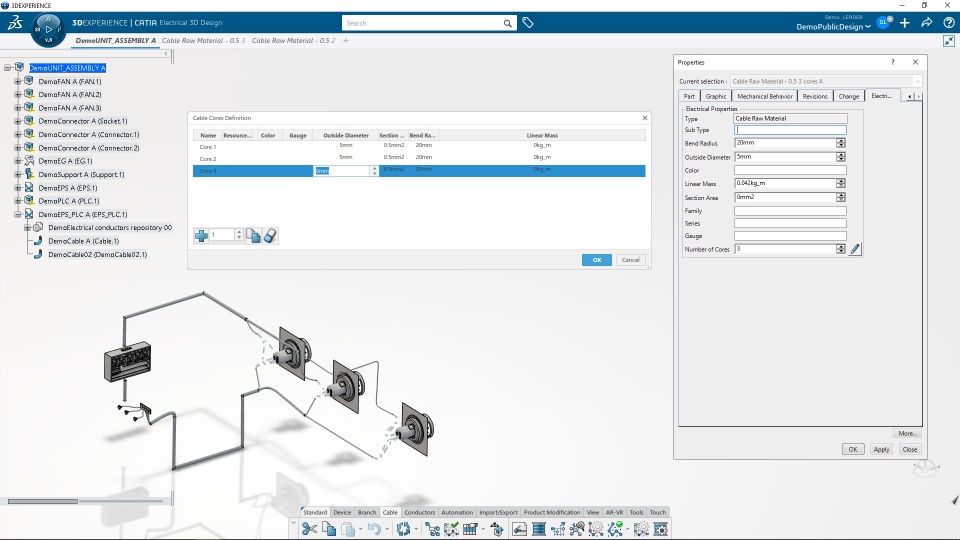
Task: Select the Conductors toolbar tab
Action: pyautogui.click(x=419, y=512)
